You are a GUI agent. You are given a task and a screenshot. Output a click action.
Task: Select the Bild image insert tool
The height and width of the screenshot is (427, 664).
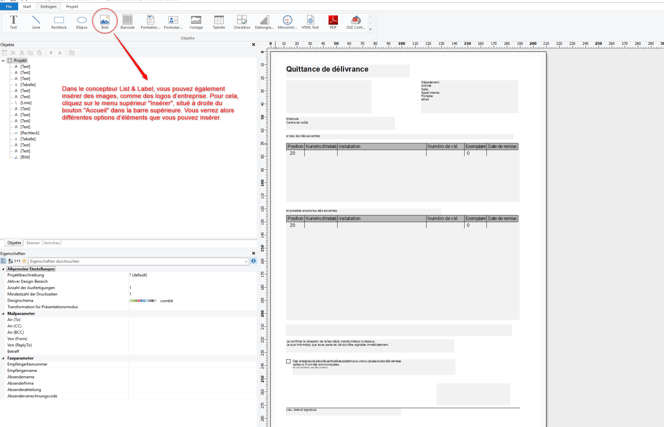105,22
